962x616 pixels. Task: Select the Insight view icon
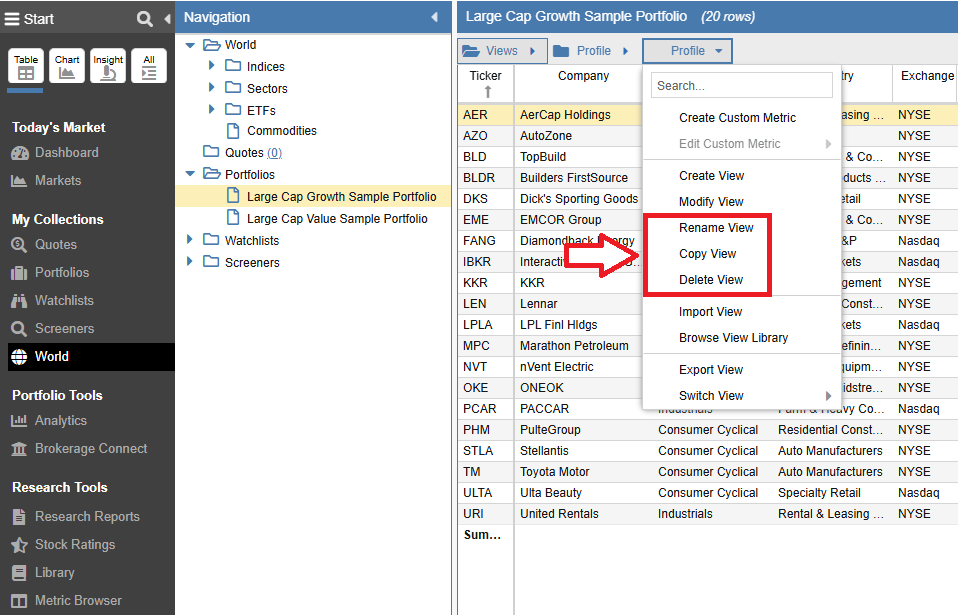(x=108, y=66)
